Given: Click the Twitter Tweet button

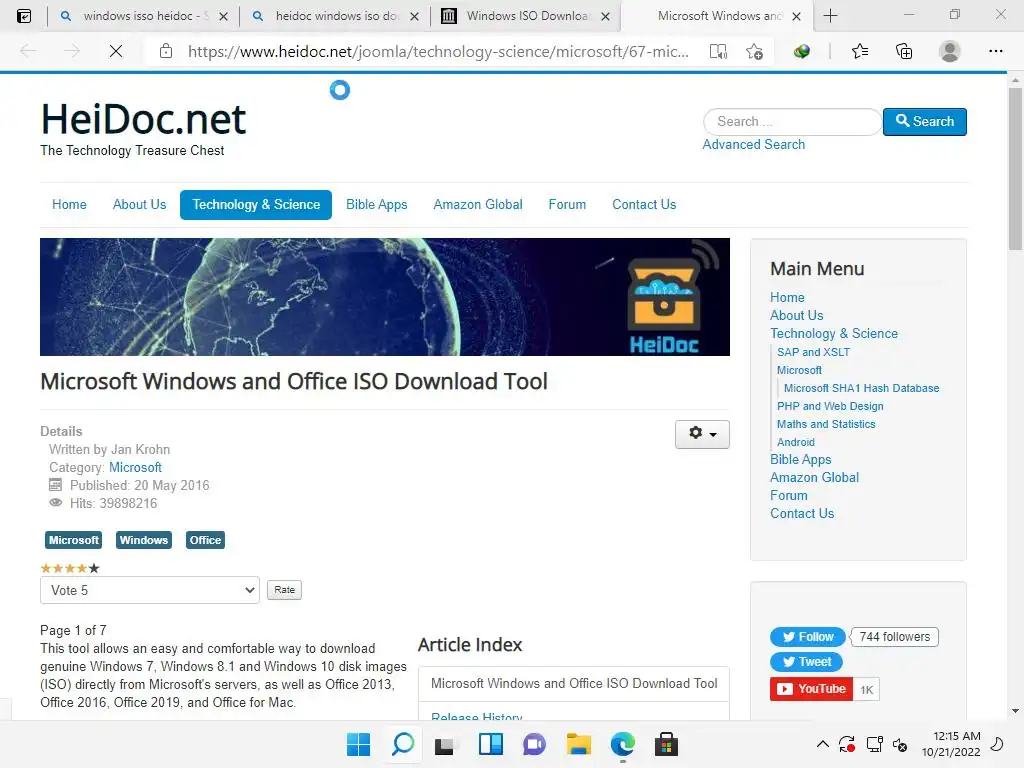Looking at the screenshot, I should (x=807, y=662).
